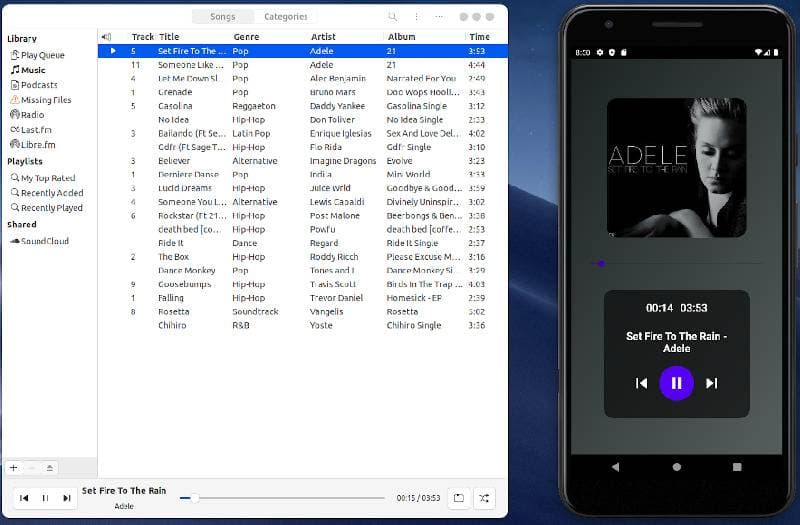Select the Gasolina song row
Screen dimensions: 800x525
pos(303,106)
